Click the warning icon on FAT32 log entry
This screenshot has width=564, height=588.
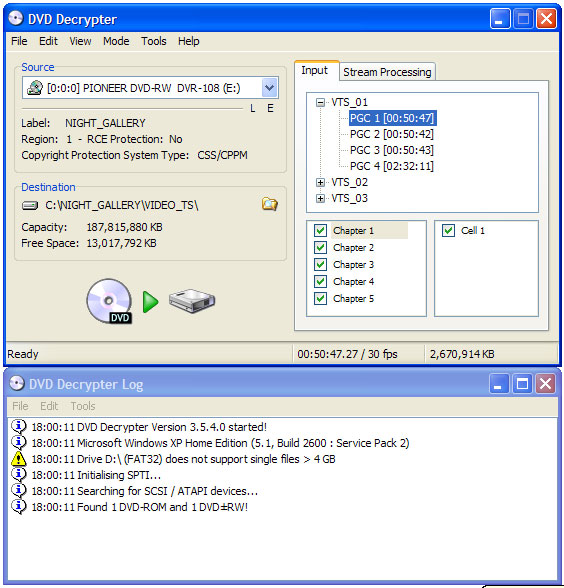(18, 459)
